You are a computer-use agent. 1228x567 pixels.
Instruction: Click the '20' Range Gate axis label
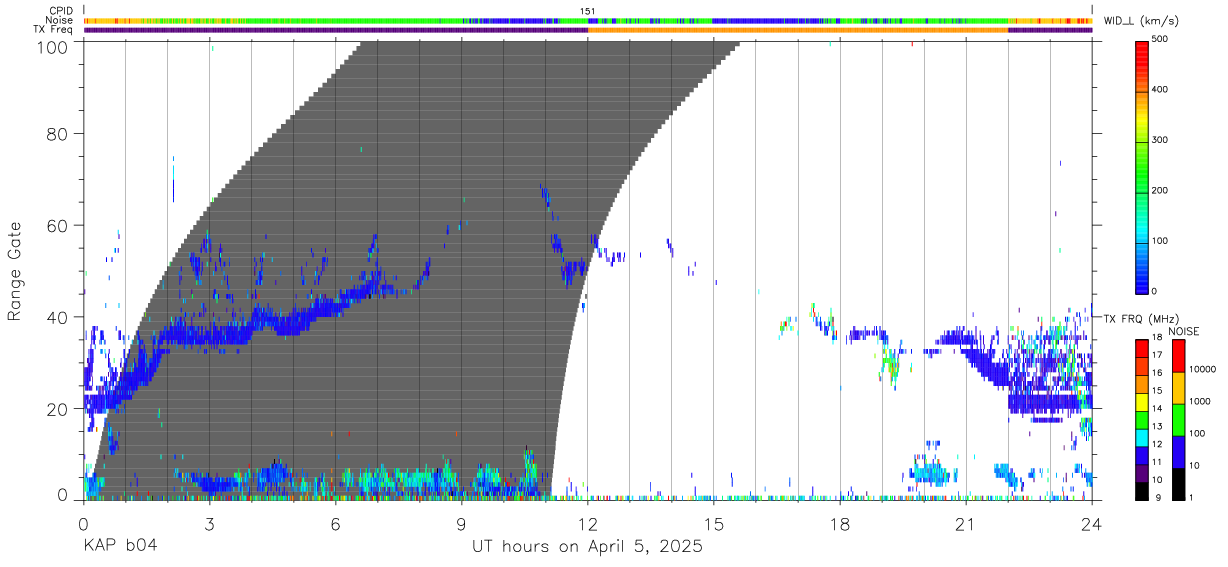pyautogui.click(x=58, y=409)
